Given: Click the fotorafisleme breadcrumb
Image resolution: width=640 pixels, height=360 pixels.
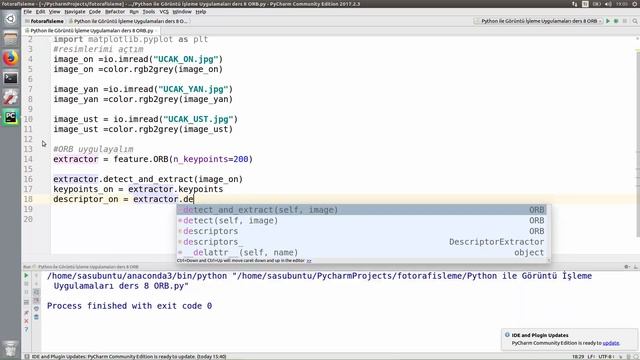Looking at the screenshot, I should pos(44,21).
